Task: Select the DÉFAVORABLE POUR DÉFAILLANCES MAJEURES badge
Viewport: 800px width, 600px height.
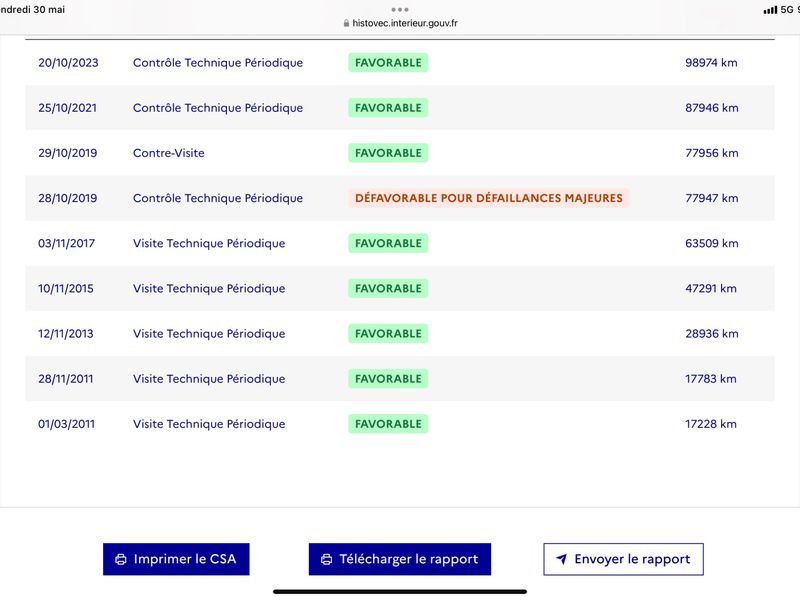Action: [x=489, y=198]
